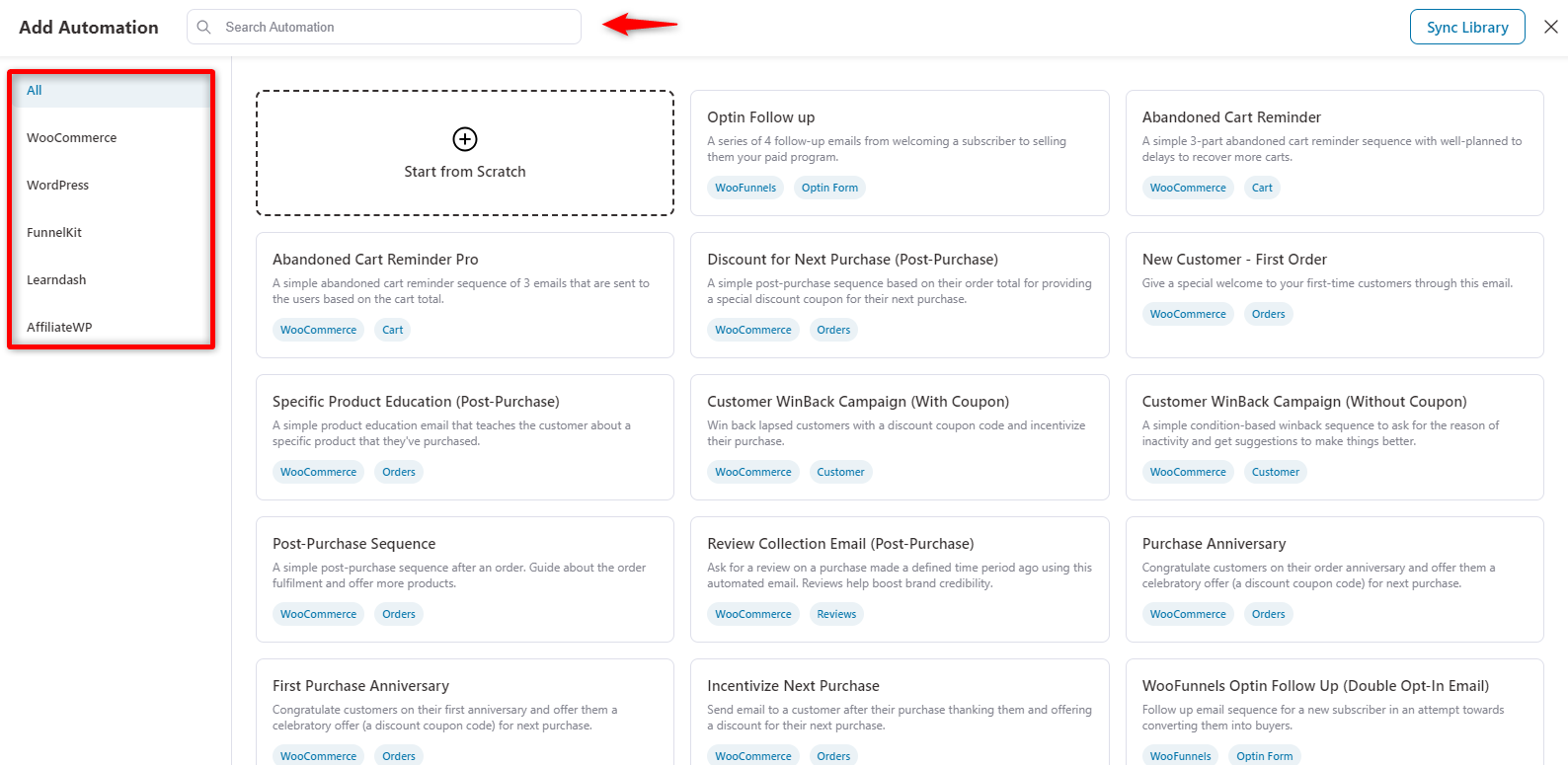Screen dimensions: 1568x765
Task: Click Customer tag on WinBack (Without Coupon)
Action: [1276, 472]
